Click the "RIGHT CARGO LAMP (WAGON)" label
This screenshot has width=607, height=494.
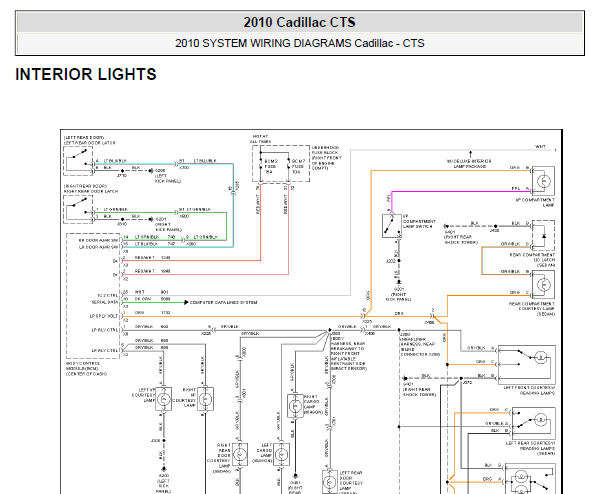(x=313, y=404)
